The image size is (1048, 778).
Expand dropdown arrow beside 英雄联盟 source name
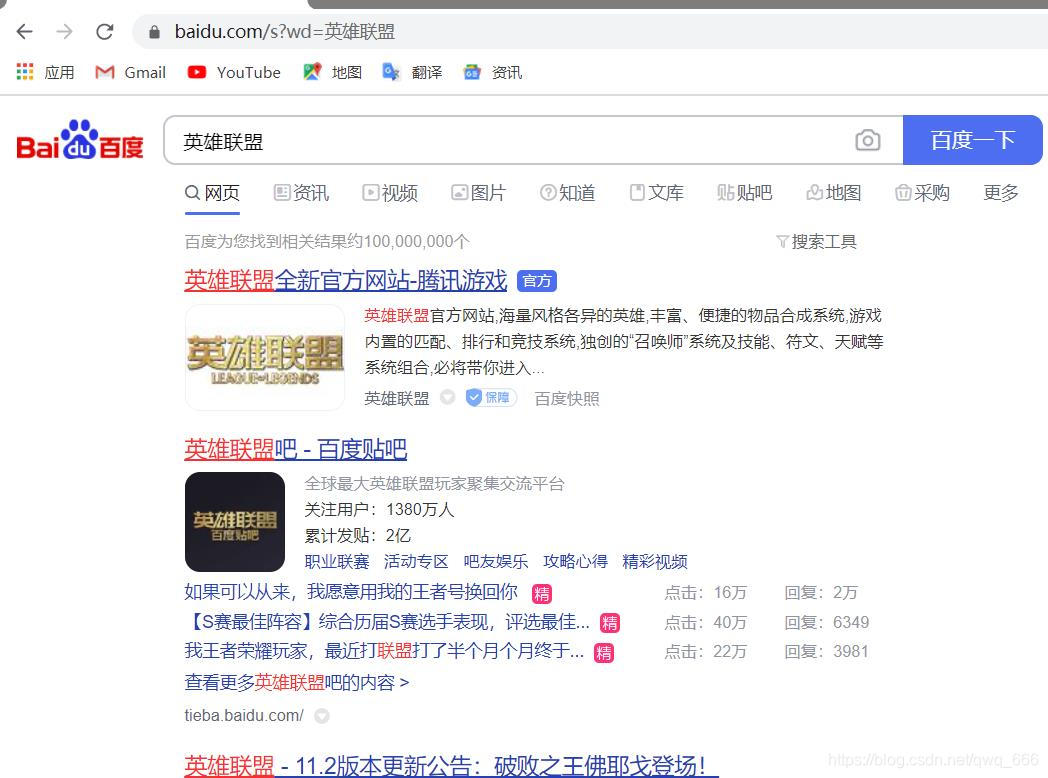point(447,398)
